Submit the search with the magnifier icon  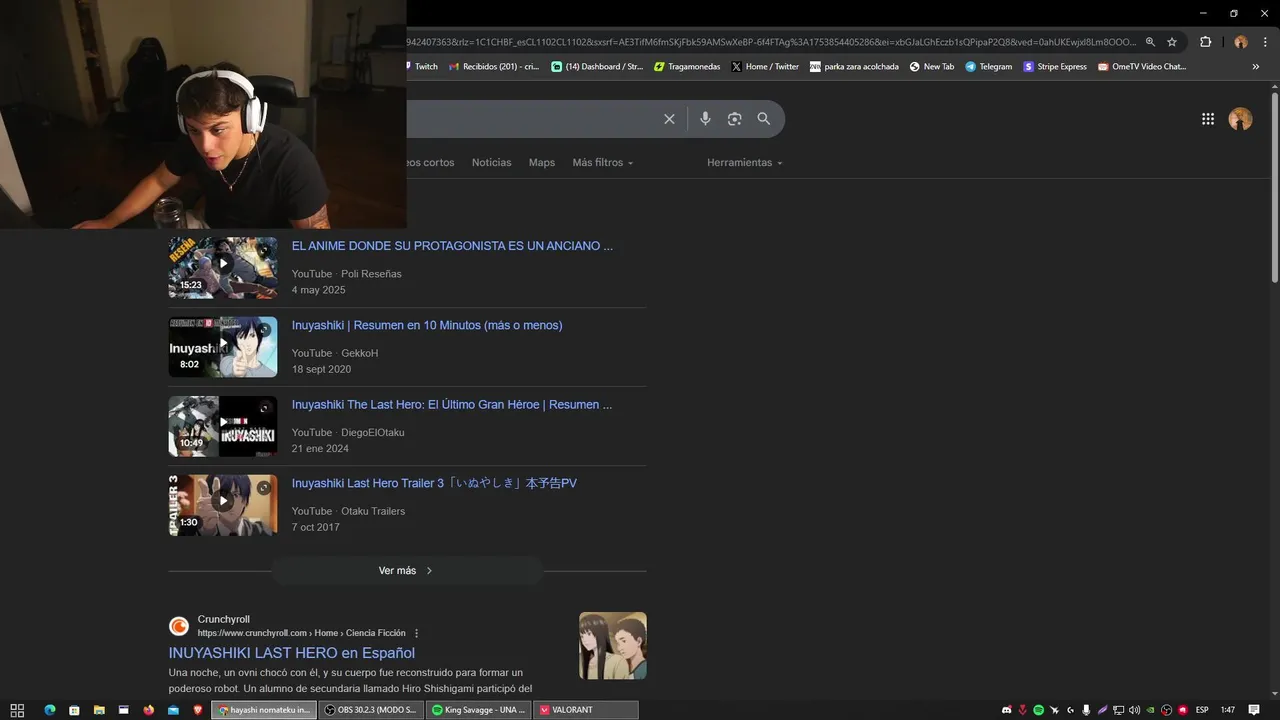(764, 119)
